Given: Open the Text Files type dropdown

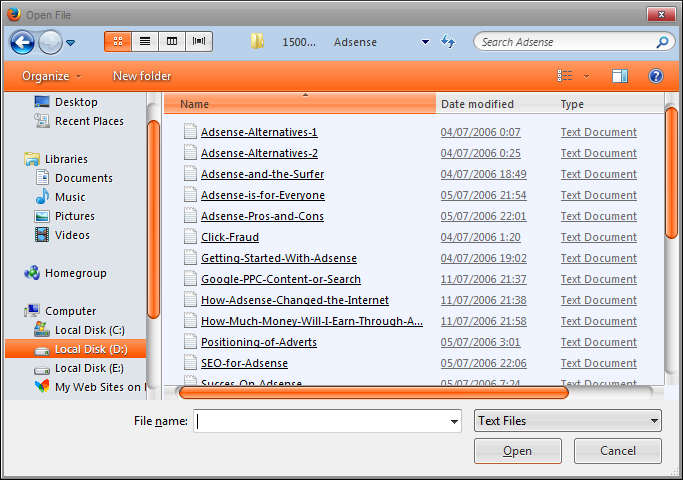Looking at the screenshot, I should point(568,421).
